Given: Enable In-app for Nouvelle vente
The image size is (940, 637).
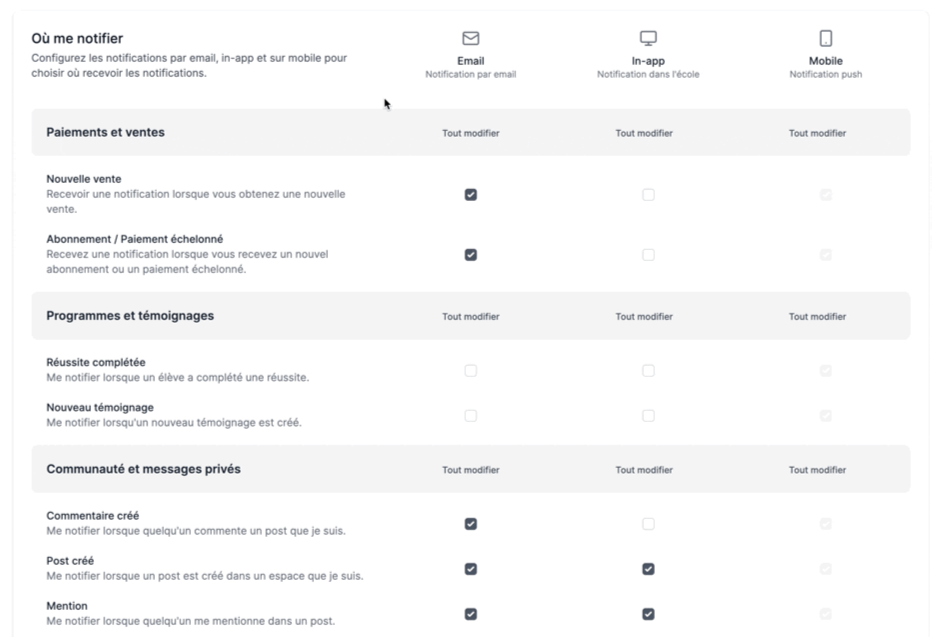Looking at the screenshot, I should tap(648, 195).
